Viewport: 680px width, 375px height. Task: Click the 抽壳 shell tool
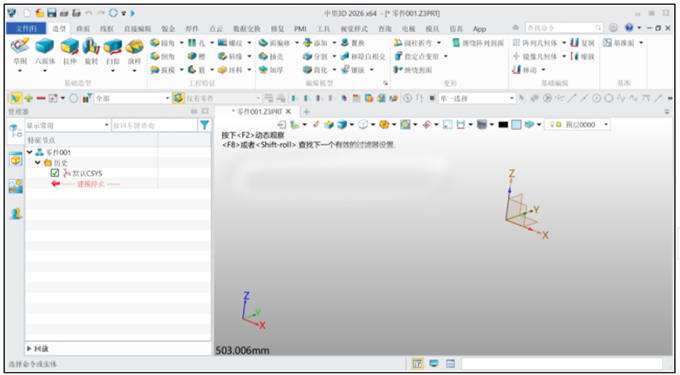(x=271, y=56)
